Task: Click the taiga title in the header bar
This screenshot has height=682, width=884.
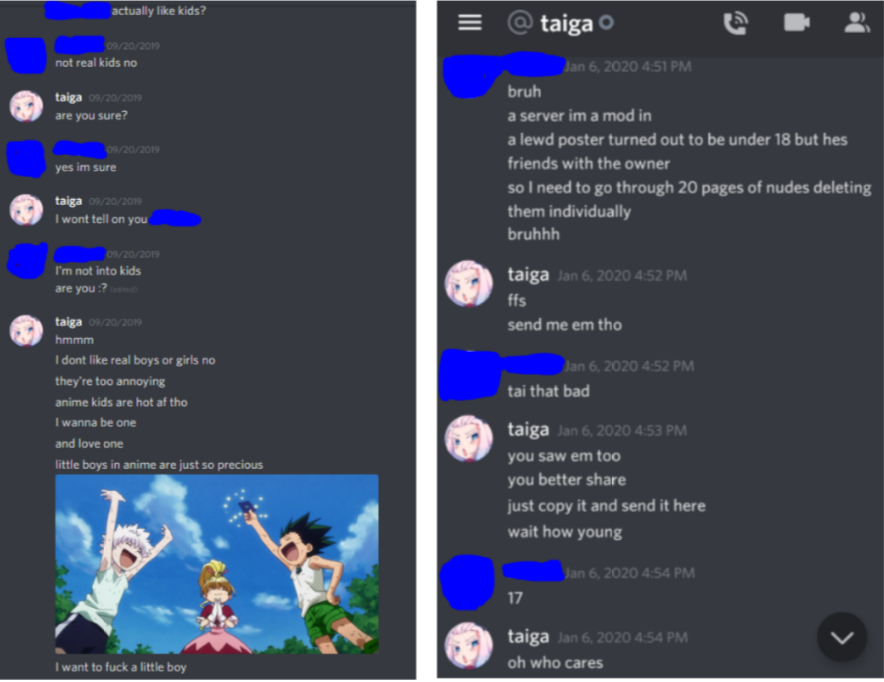Action: pyautogui.click(x=567, y=24)
